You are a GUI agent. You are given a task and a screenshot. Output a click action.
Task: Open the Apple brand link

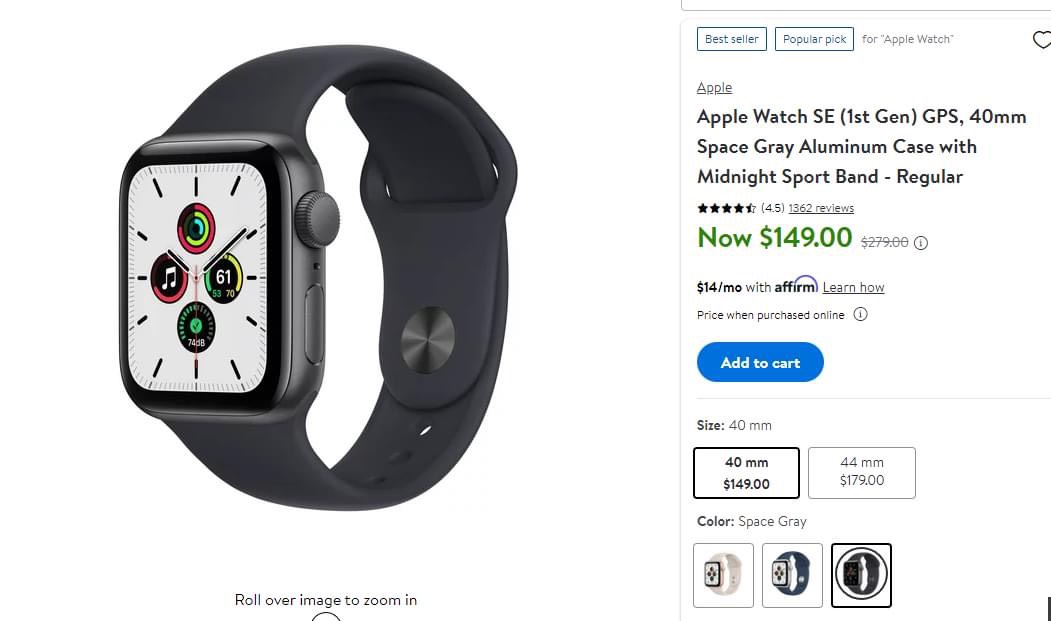point(715,88)
